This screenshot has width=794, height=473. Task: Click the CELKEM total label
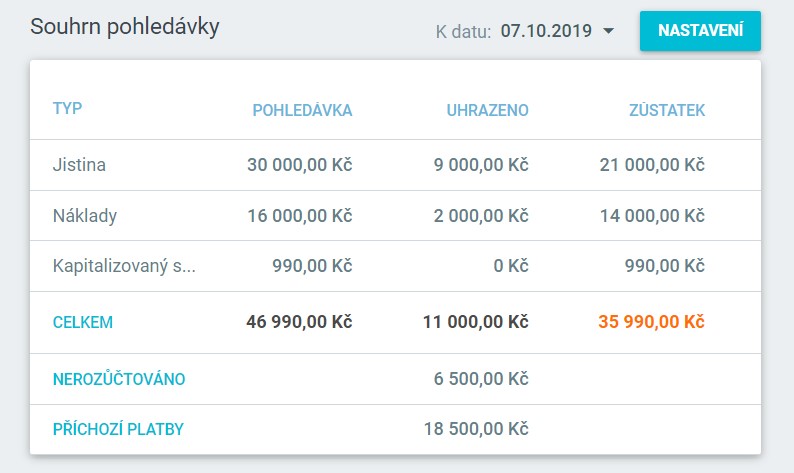click(x=82, y=322)
